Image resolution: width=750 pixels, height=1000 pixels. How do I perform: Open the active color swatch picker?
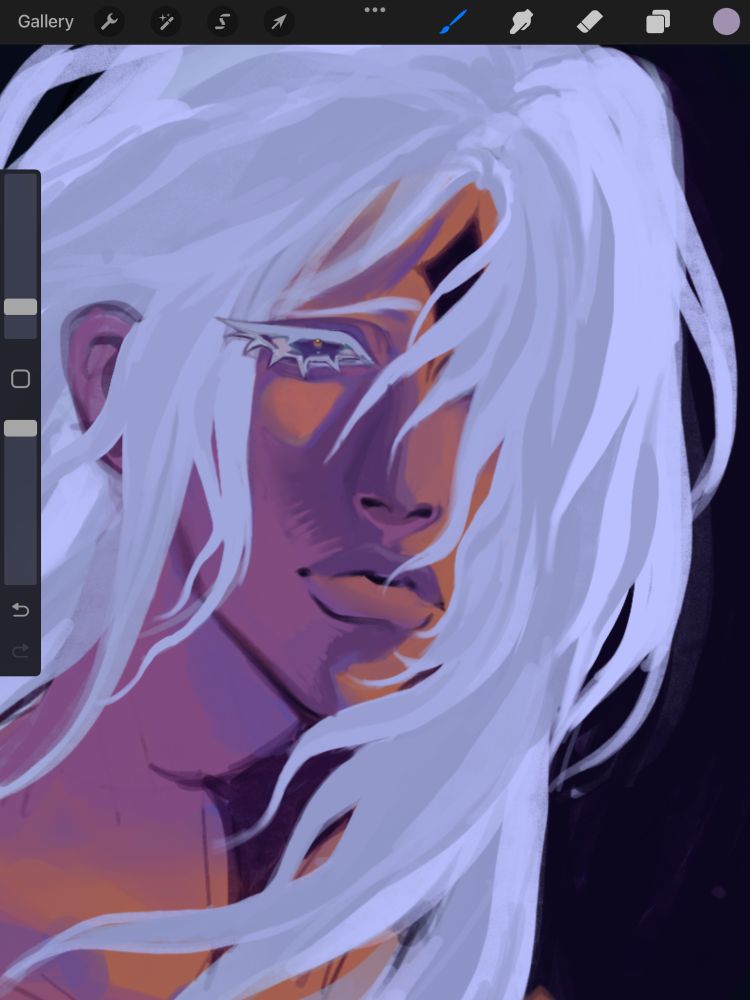[726, 22]
